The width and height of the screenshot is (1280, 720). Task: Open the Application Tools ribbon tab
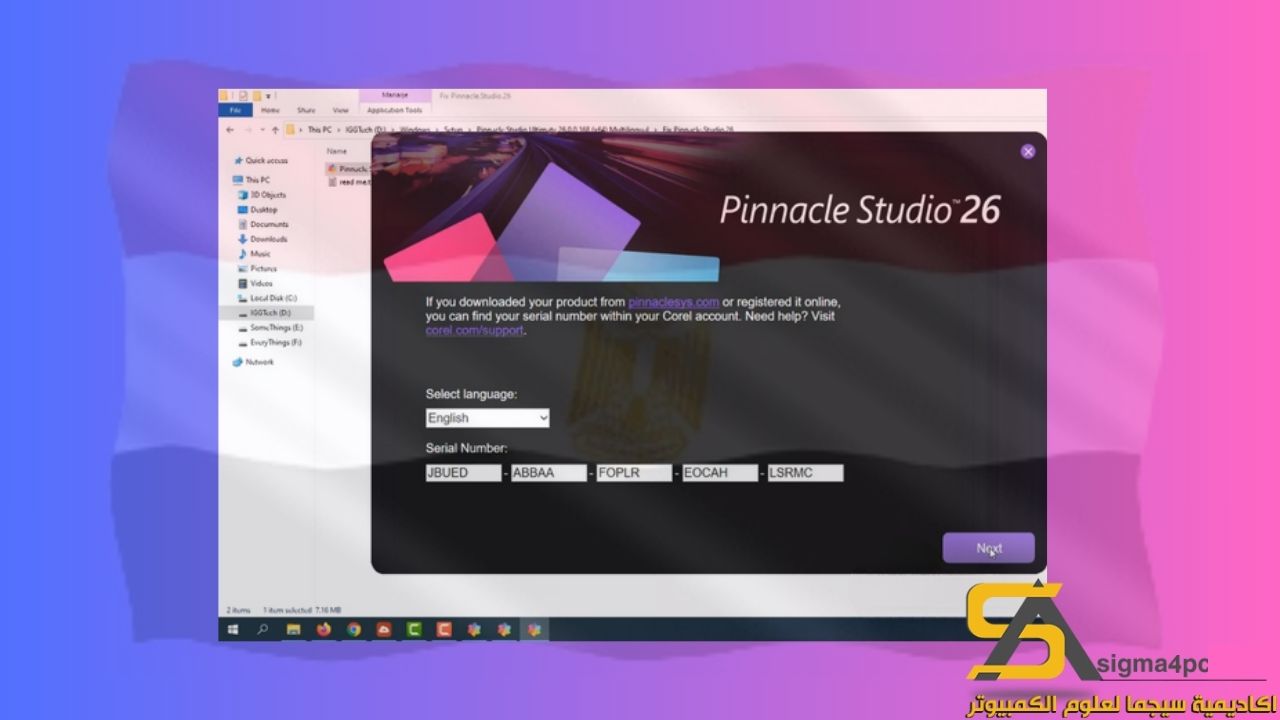[395, 110]
